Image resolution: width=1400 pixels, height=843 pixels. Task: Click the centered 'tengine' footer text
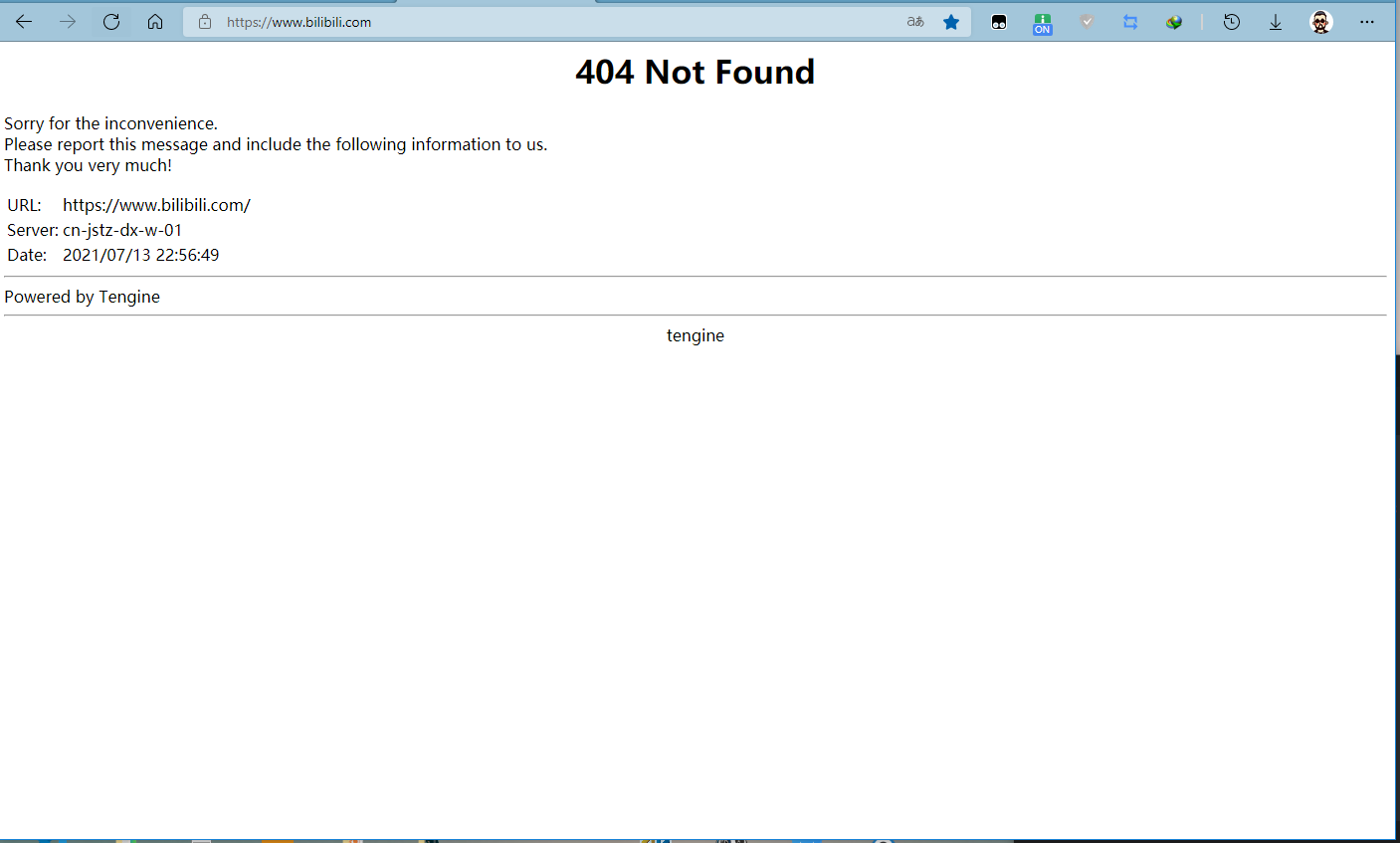(x=696, y=335)
